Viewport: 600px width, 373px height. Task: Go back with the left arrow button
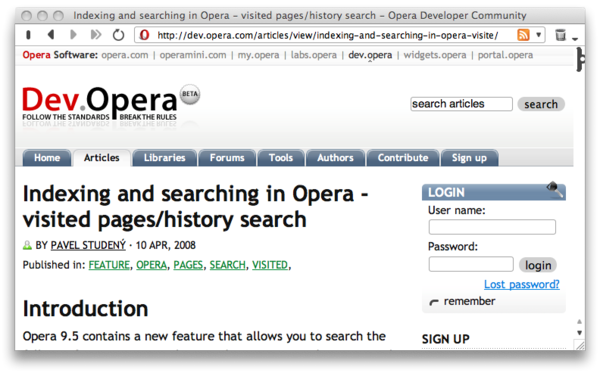[x=51, y=35]
